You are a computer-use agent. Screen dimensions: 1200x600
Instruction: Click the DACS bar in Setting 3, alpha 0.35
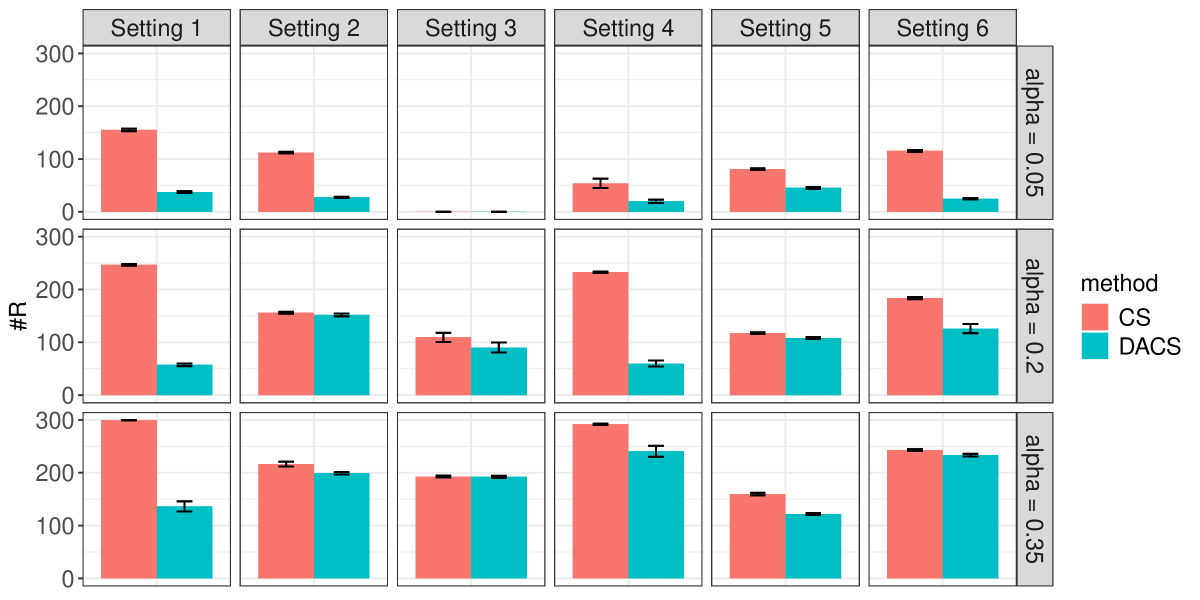click(499, 527)
